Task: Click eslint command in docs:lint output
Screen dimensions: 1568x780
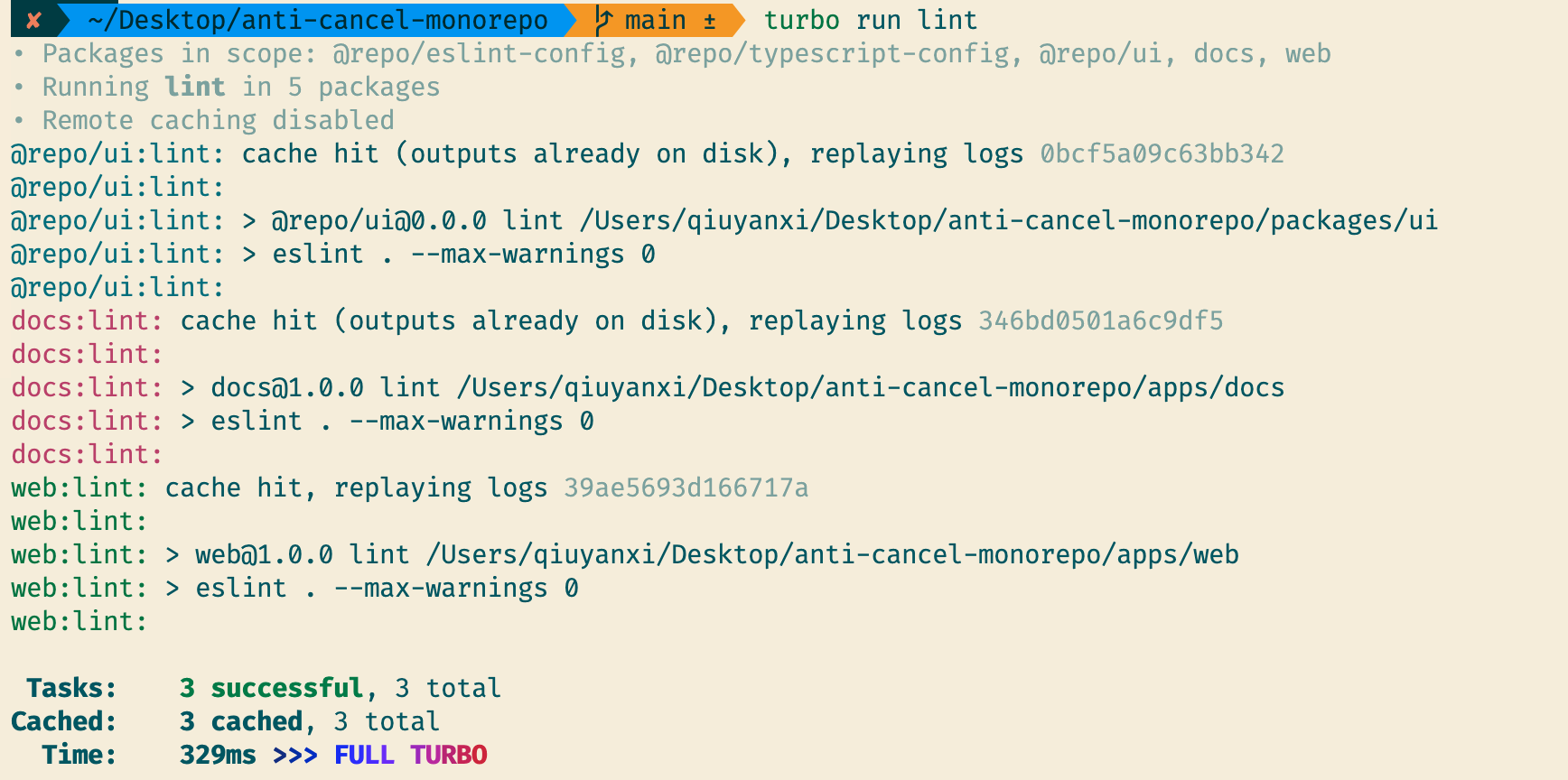Action: 403,422
